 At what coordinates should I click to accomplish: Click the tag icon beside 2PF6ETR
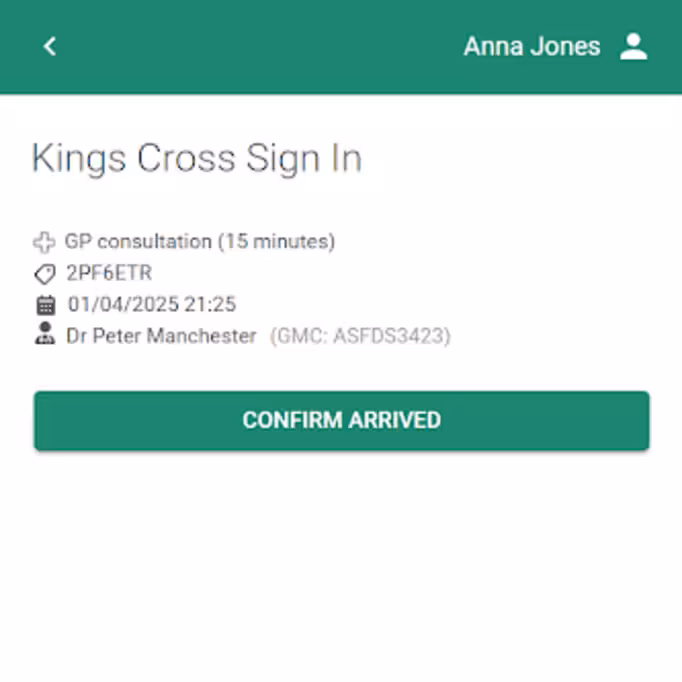tap(44, 274)
